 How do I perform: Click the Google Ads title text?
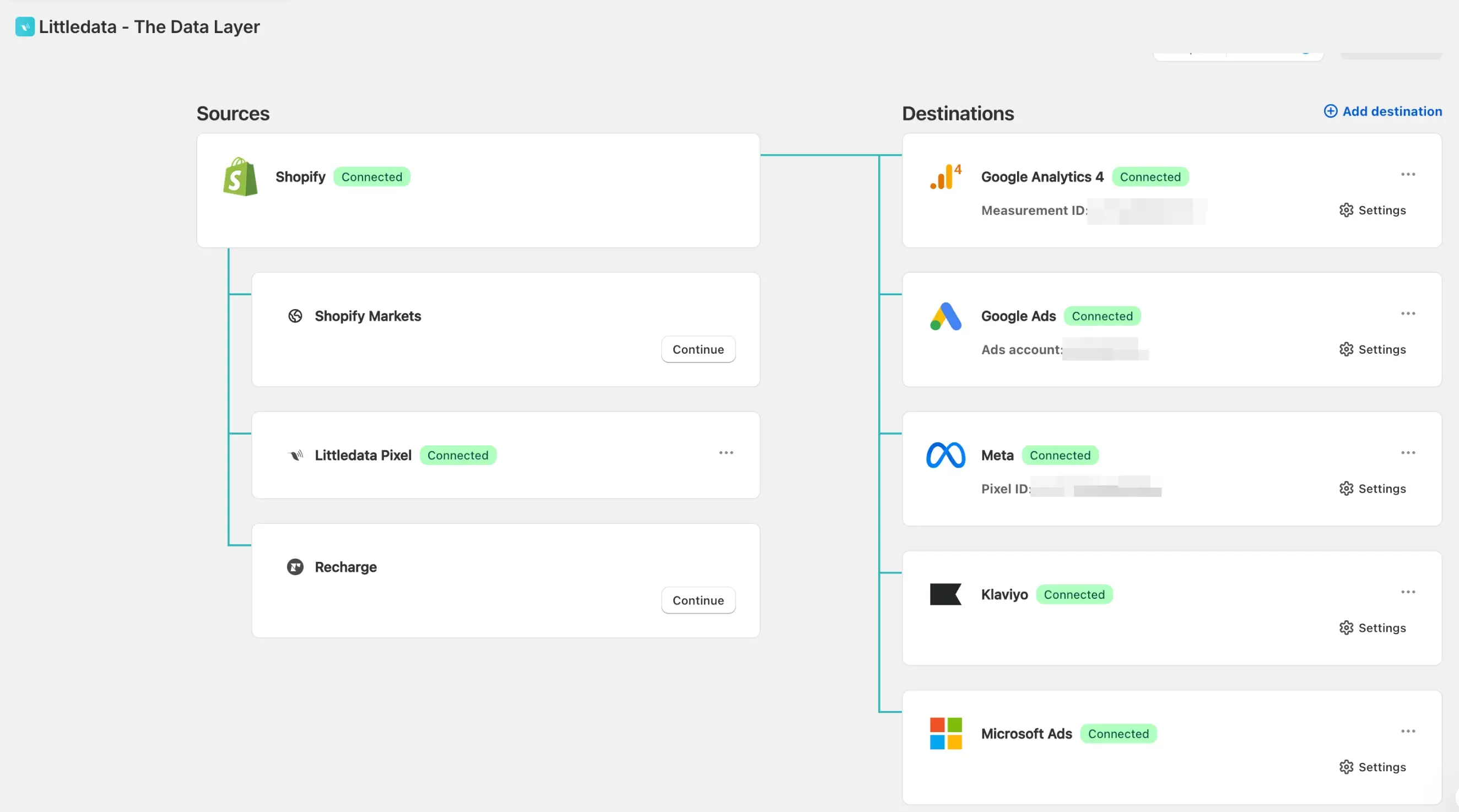pyautogui.click(x=1018, y=316)
